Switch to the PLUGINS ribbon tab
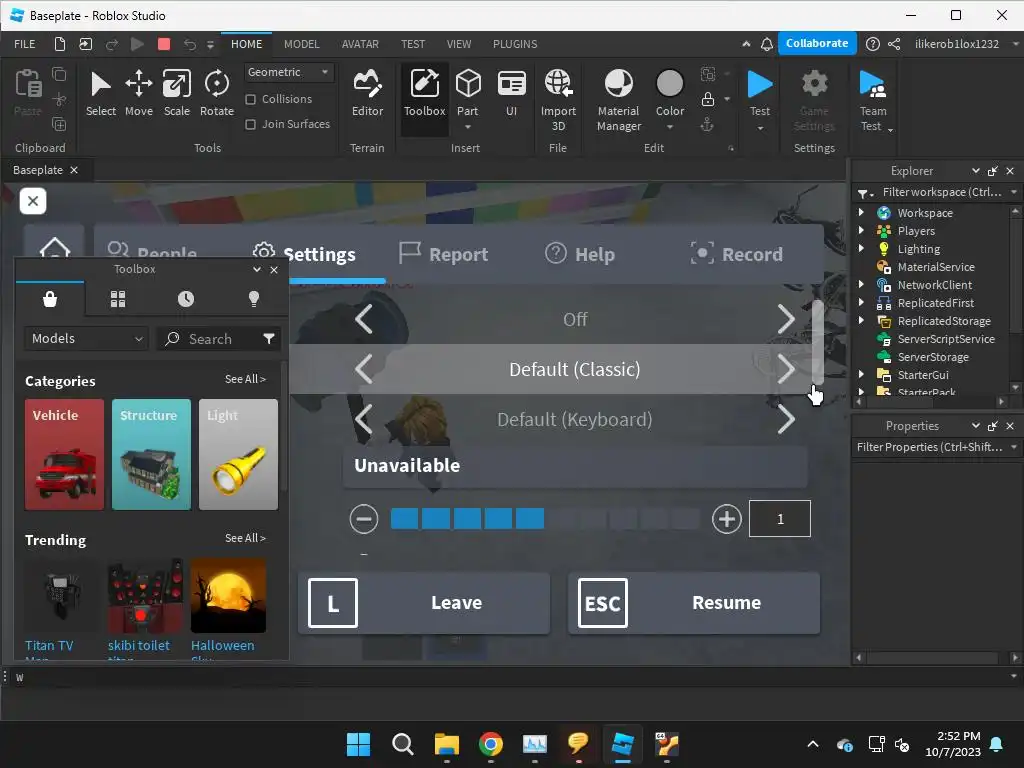 coord(515,44)
